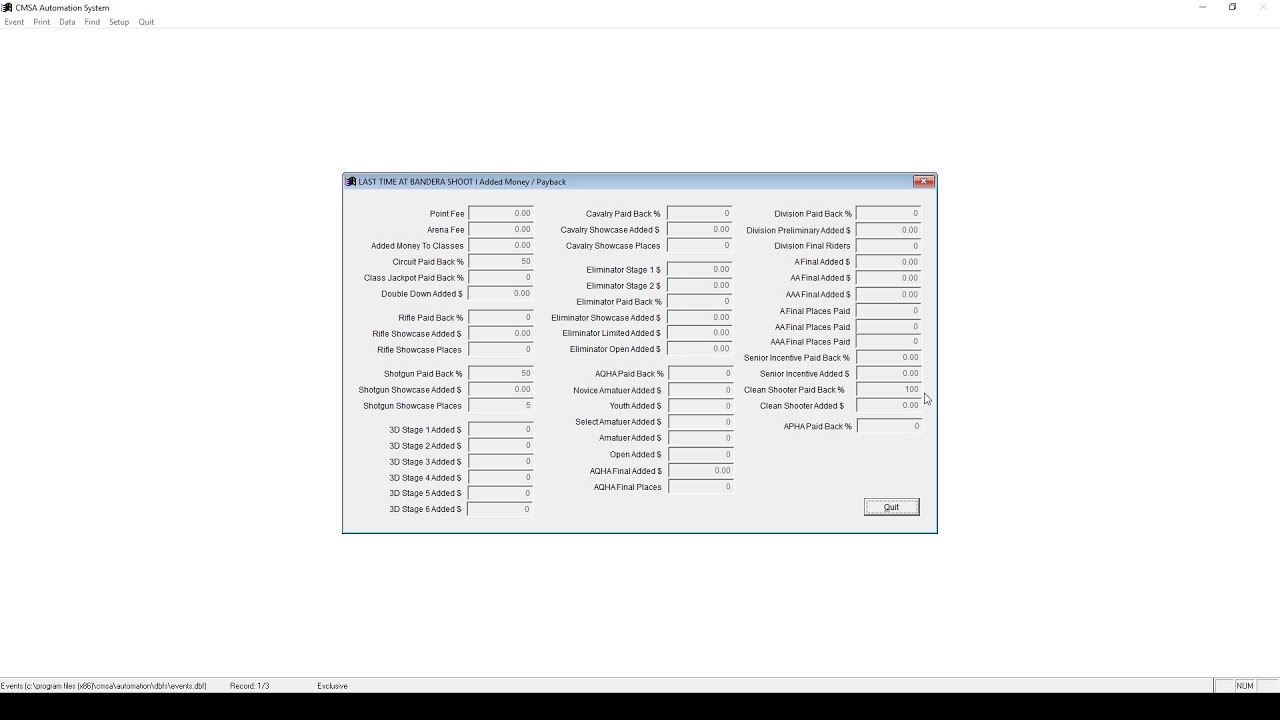Click the Shotgun Showcase Places field
This screenshot has width=1280, height=720.
501,405
